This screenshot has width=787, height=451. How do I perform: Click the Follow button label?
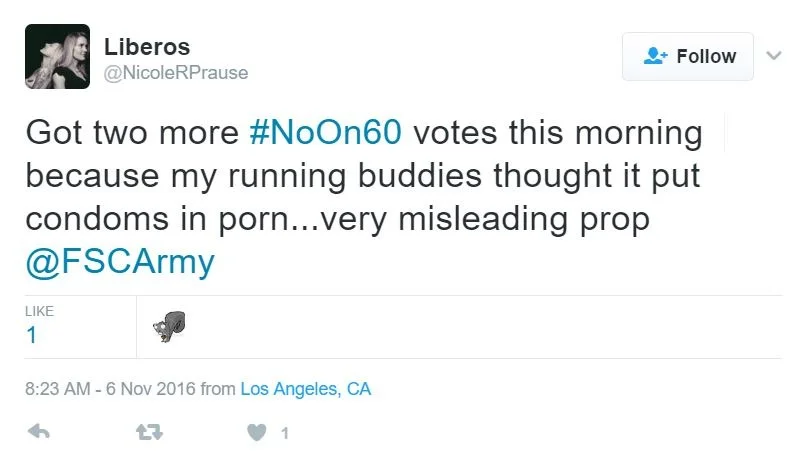pyautogui.click(x=706, y=56)
